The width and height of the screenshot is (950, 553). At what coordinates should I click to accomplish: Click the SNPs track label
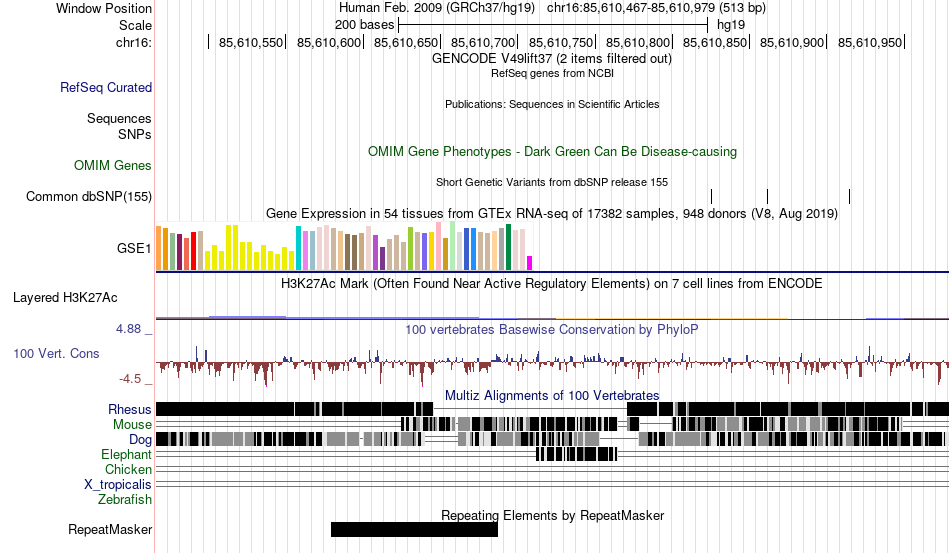[135, 134]
